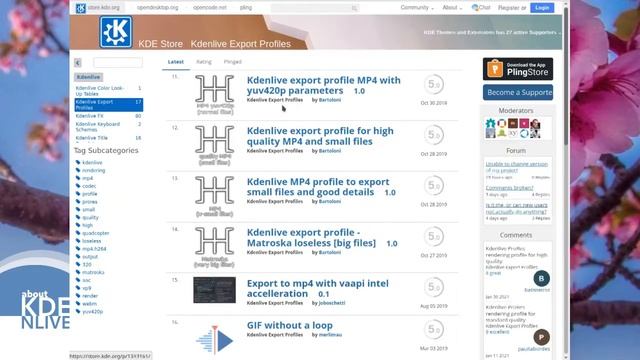Click the 'render' tag
Image resolution: width=640 pixels, height=360 pixels.
pos(90,296)
